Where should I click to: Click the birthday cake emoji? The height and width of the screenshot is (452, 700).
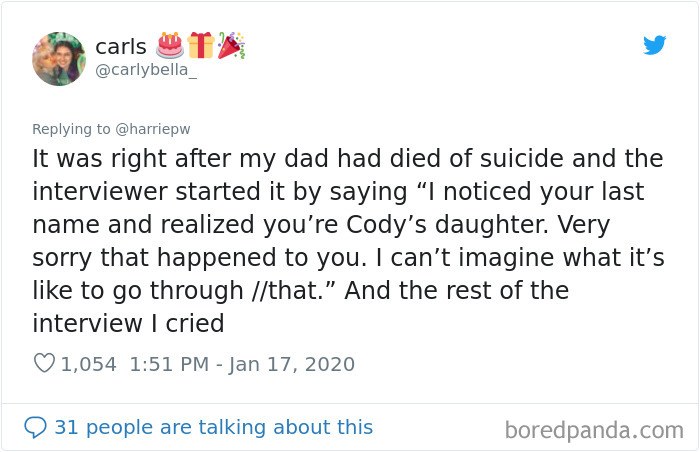coord(169,45)
